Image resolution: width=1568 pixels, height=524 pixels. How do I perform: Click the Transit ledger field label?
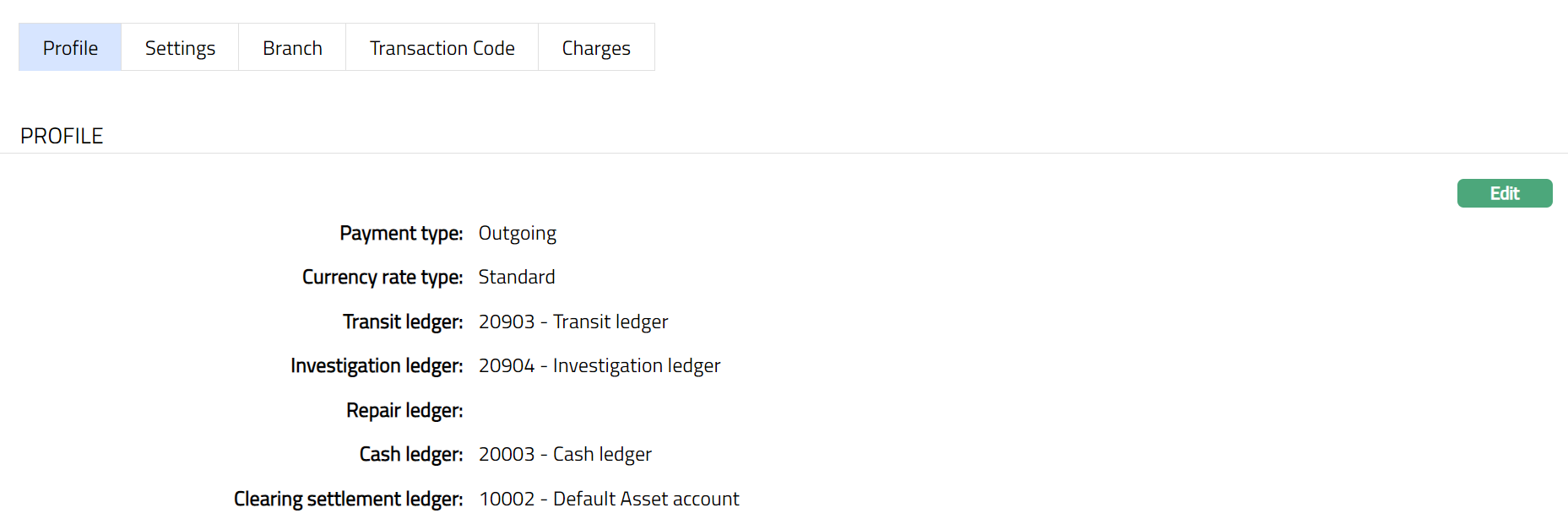point(403,321)
